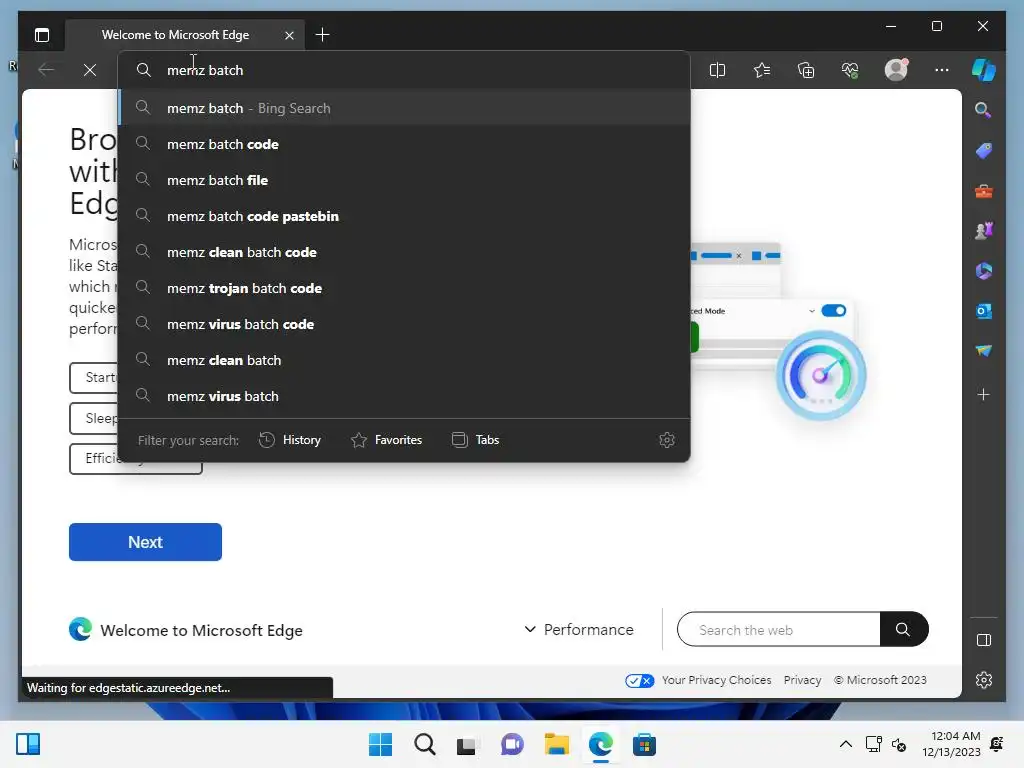Open Windows Start menu
Screen dimensions: 1024x768
tap(381, 744)
